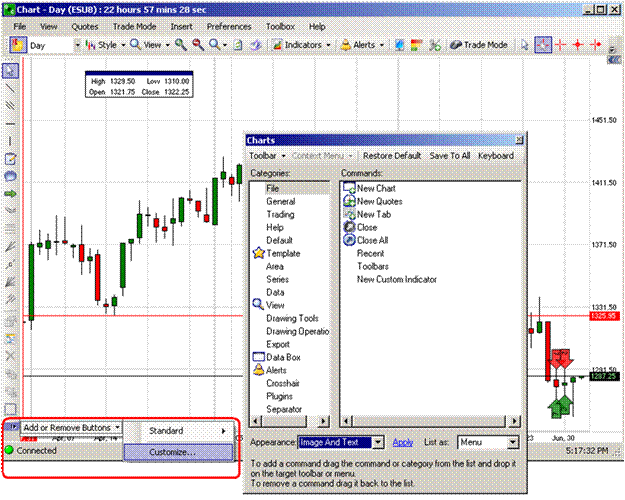Select the parallel lines drawing tool
This screenshot has height=500, width=625.
pyautogui.click(x=10, y=106)
